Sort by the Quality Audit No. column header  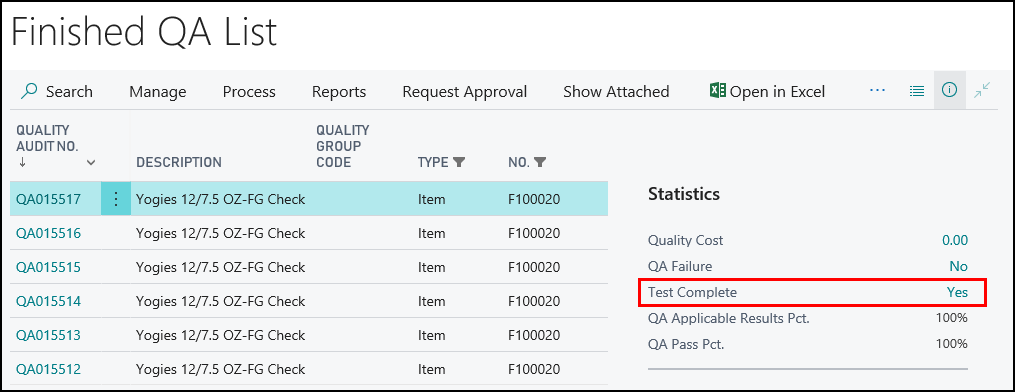pyautogui.click(x=47, y=138)
